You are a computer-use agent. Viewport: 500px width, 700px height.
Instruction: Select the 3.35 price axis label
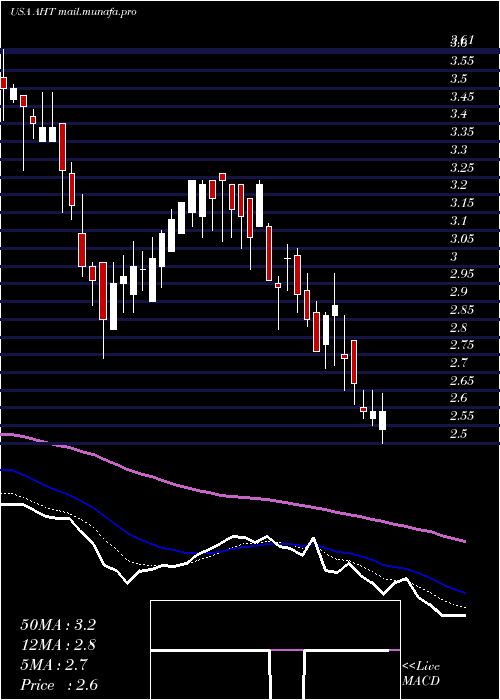[462, 132]
